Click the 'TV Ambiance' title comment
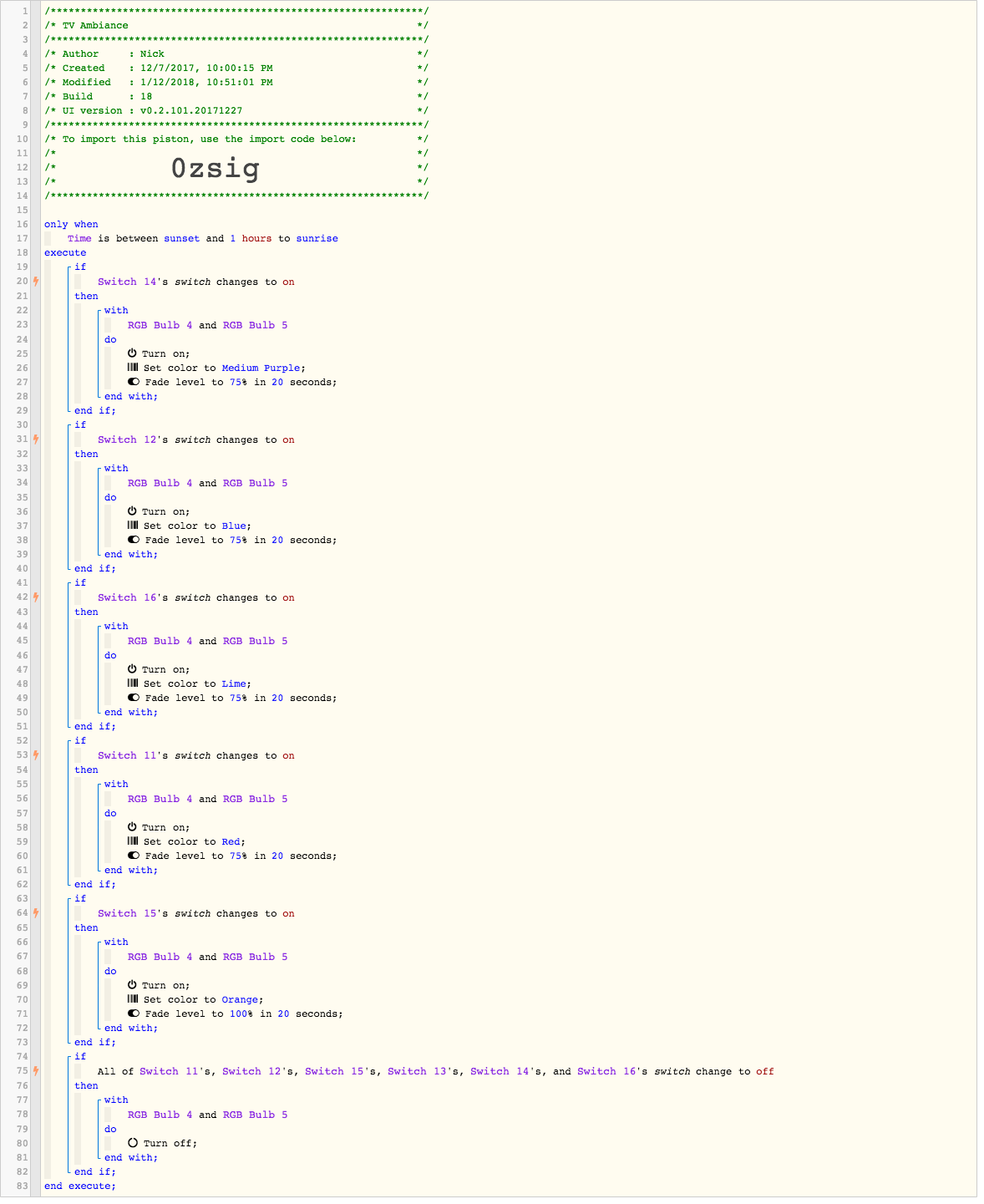 tap(95, 25)
